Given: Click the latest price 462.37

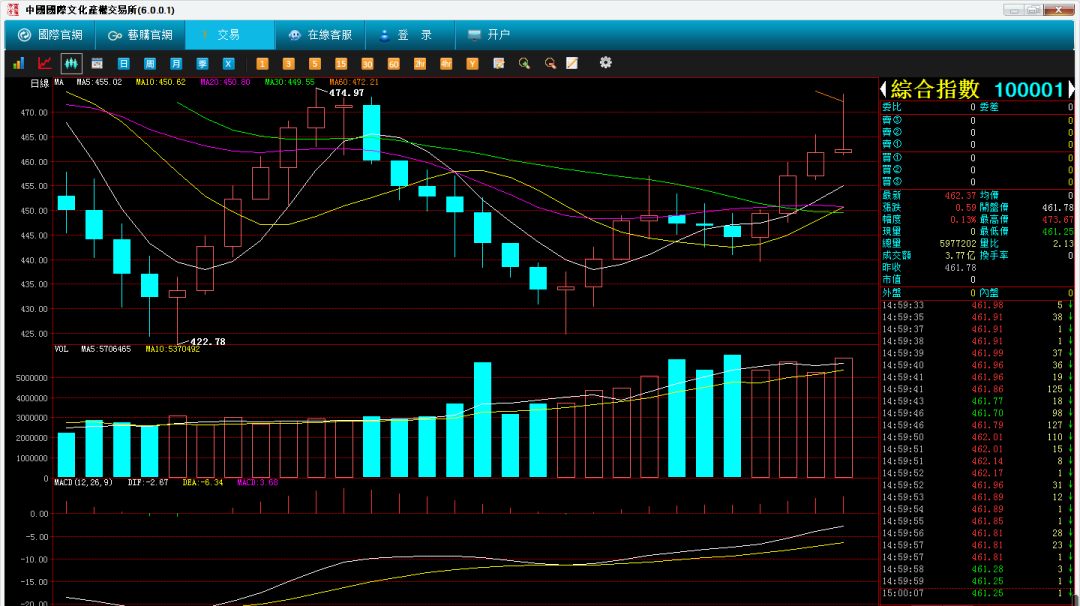Looking at the screenshot, I should [960, 196].
